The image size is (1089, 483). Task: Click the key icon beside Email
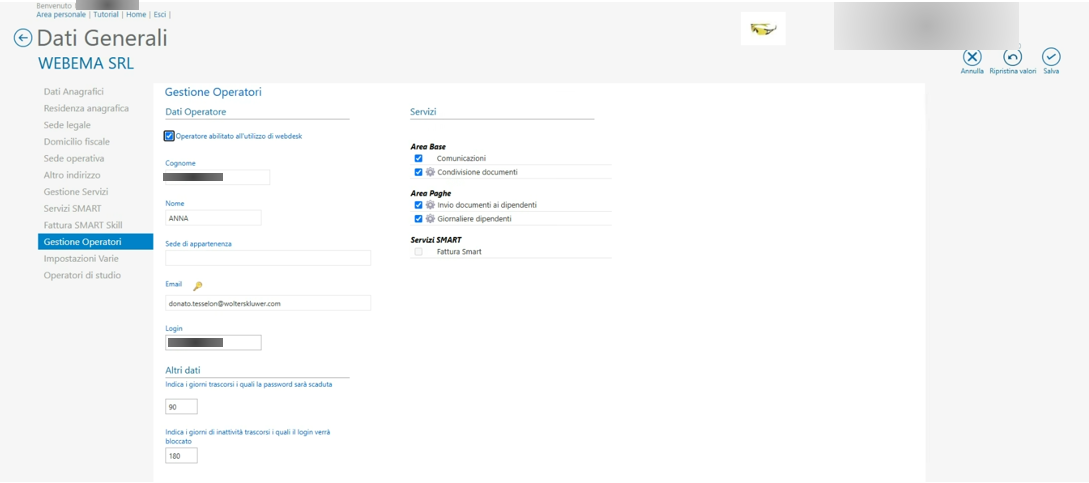[197, 286]
